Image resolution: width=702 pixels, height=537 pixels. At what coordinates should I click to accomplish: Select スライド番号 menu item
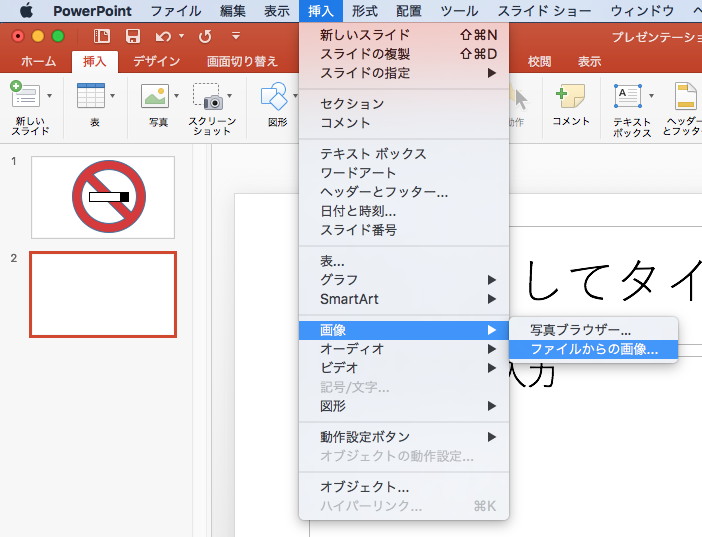pyautogui.click(x=404, y=230)
